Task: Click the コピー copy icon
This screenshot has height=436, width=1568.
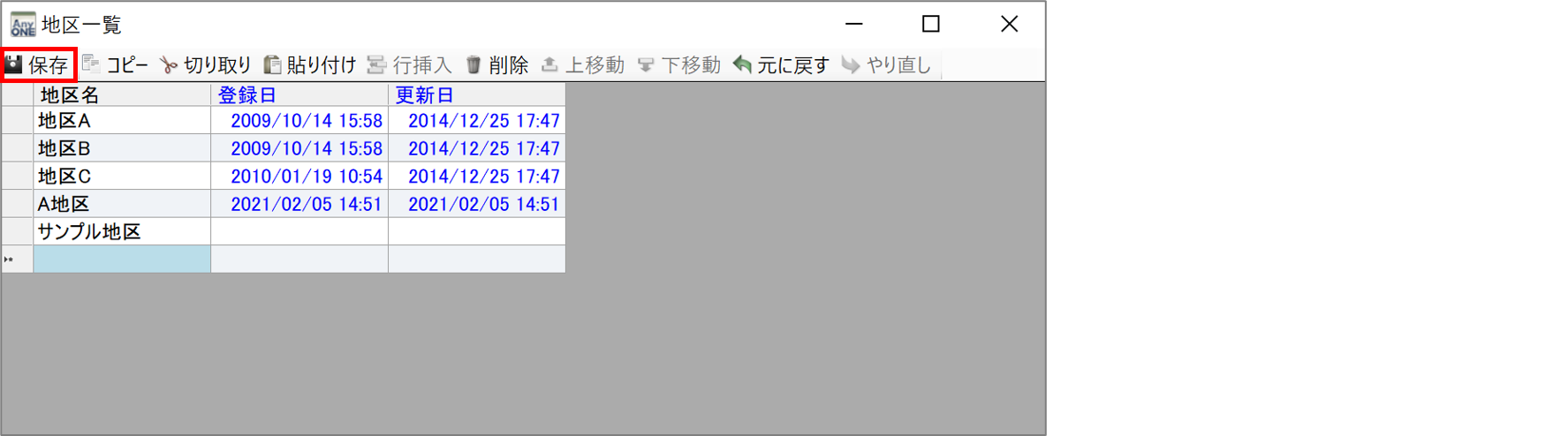Action: [x=90, y=64]
